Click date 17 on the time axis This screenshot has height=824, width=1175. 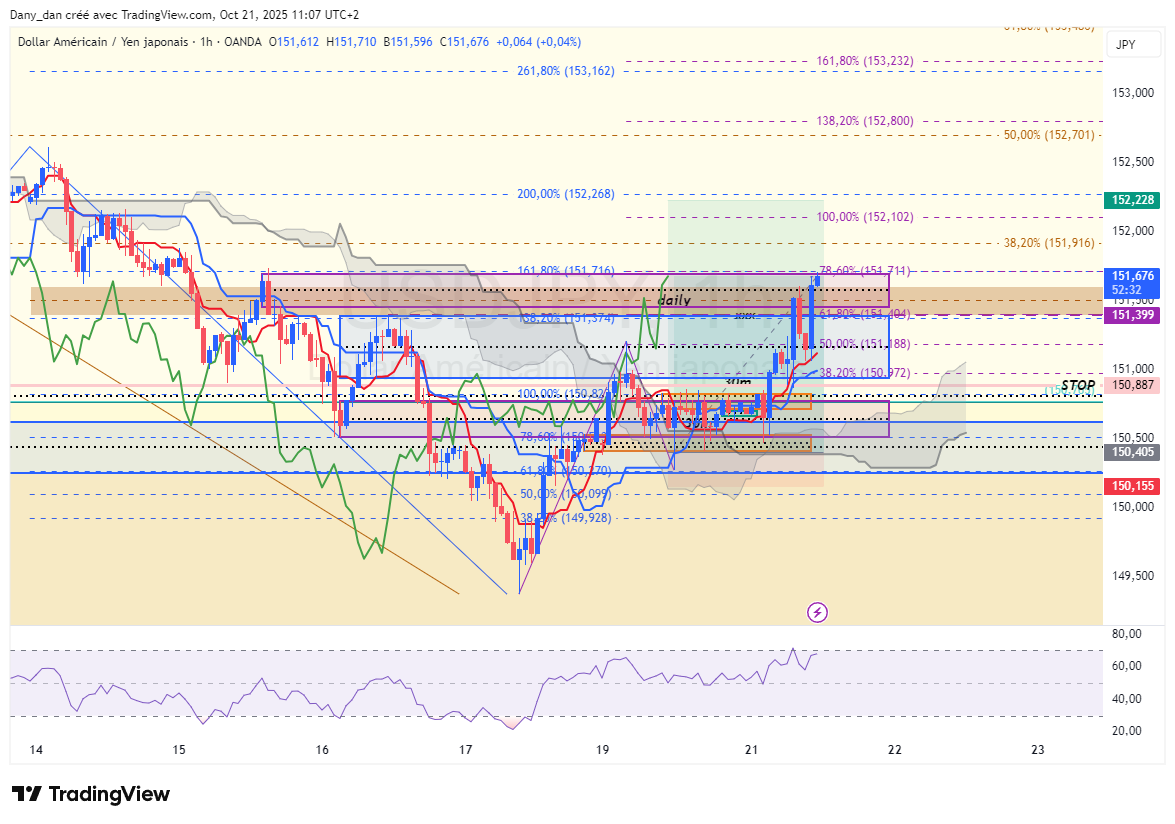click(x=465, y=750)
